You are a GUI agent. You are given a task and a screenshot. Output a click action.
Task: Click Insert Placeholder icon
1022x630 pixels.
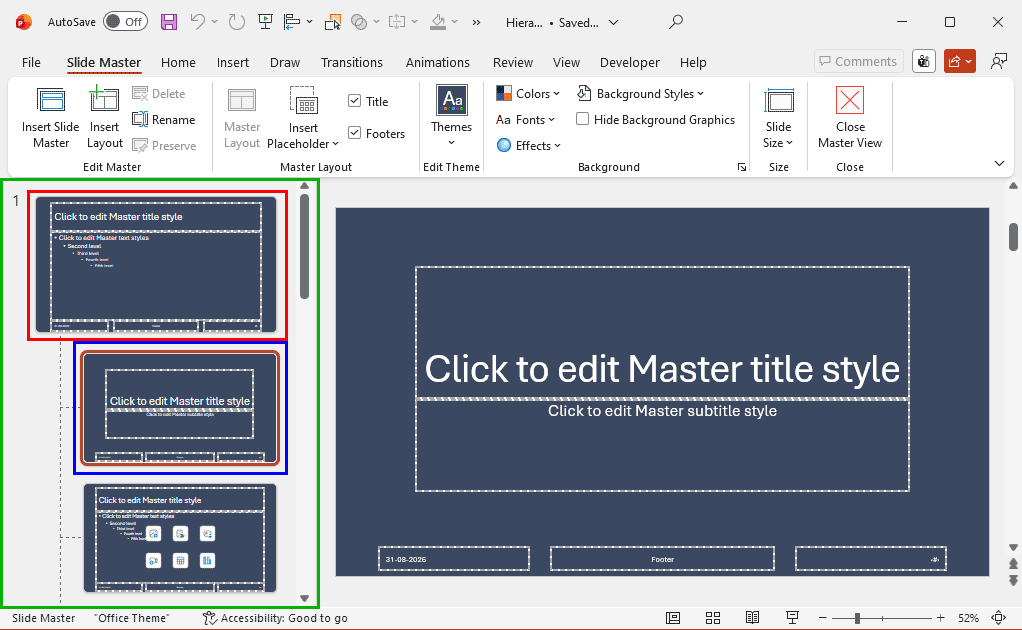pyautogui.click(x=303, y=118)
